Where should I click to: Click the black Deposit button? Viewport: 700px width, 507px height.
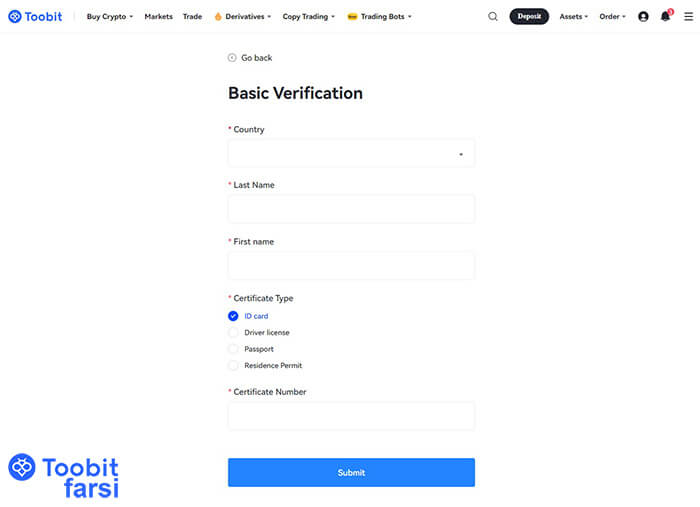pos(529,17)
